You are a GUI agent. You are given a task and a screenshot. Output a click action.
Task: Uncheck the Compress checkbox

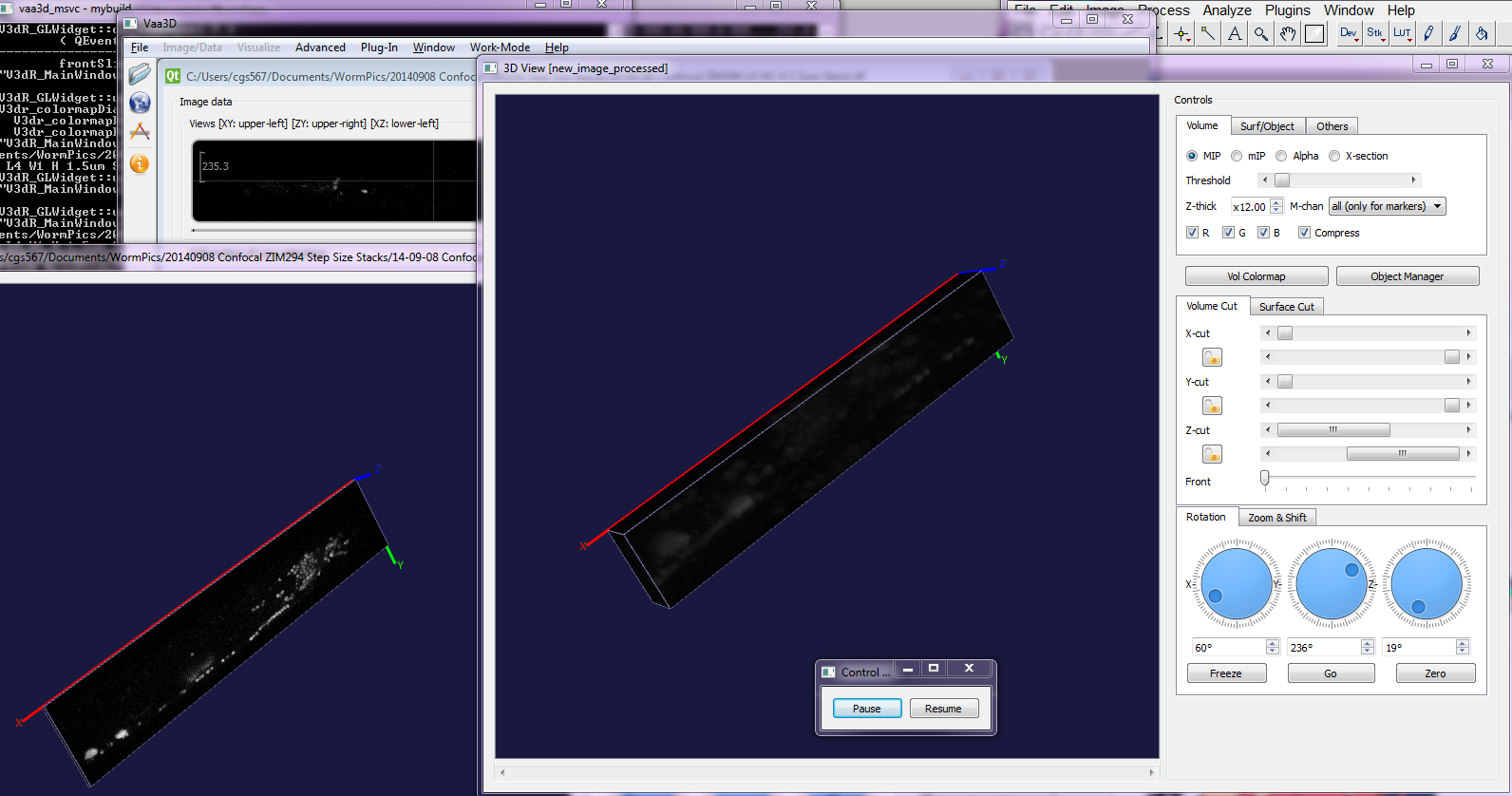[1304, 233]
